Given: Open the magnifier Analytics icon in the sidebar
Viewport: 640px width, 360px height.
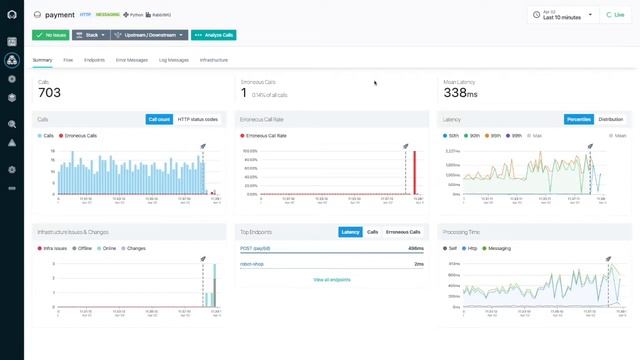Looking at the screenshot, I should (12, 124).
